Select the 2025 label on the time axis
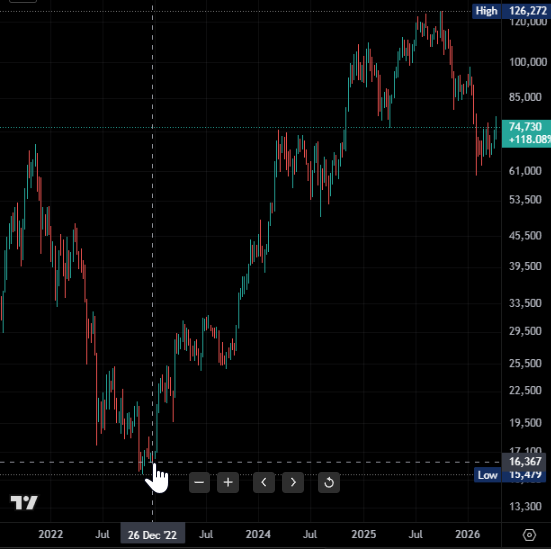The width and height of the screenshot is (551, 549). [364, 534]
